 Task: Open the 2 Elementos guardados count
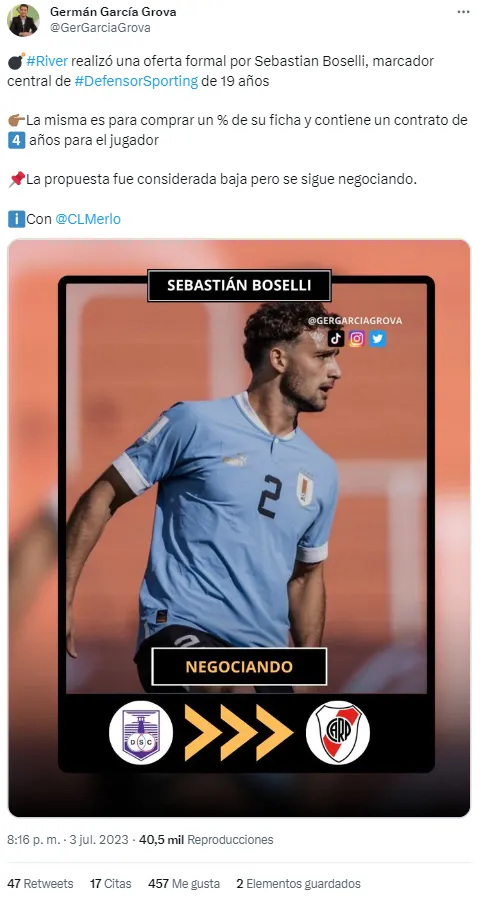pyautogui.click(x=299, y=884)
